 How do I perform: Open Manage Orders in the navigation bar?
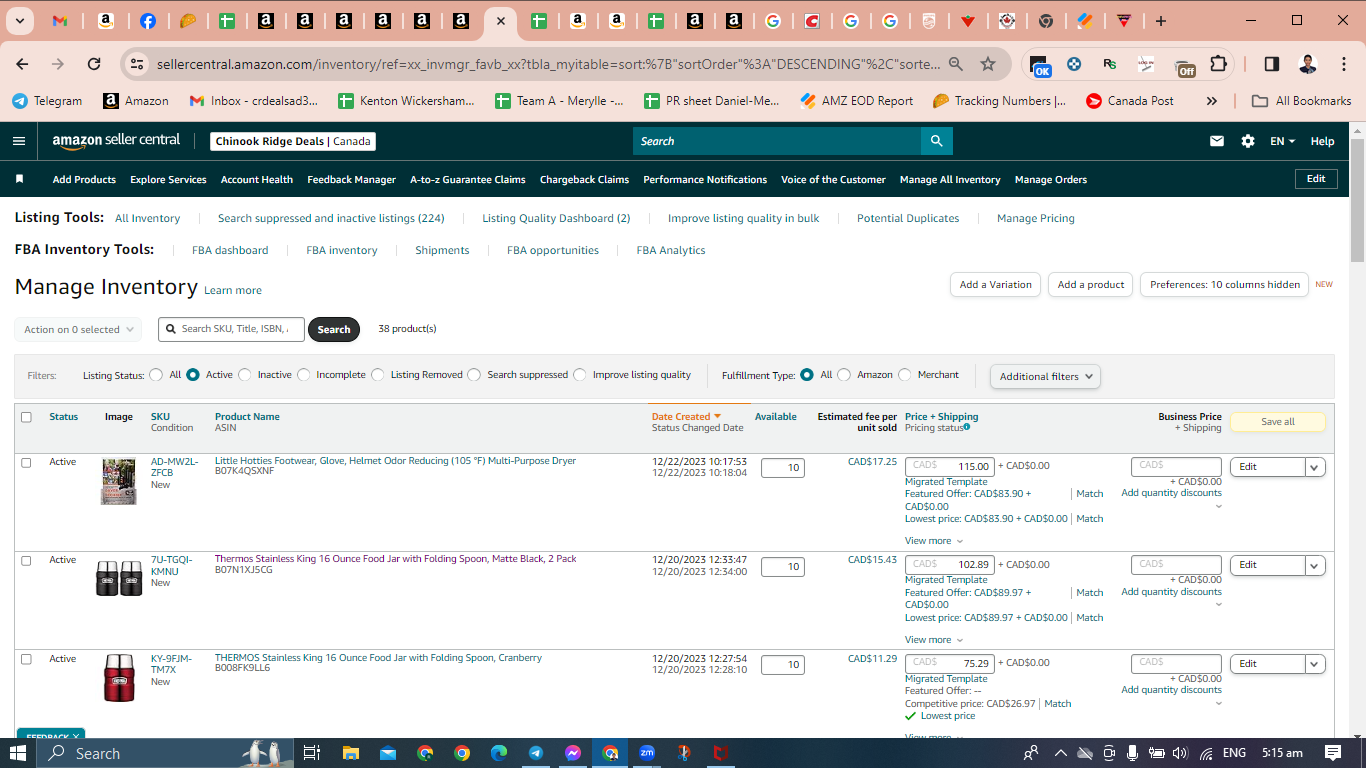(1051, 180)
